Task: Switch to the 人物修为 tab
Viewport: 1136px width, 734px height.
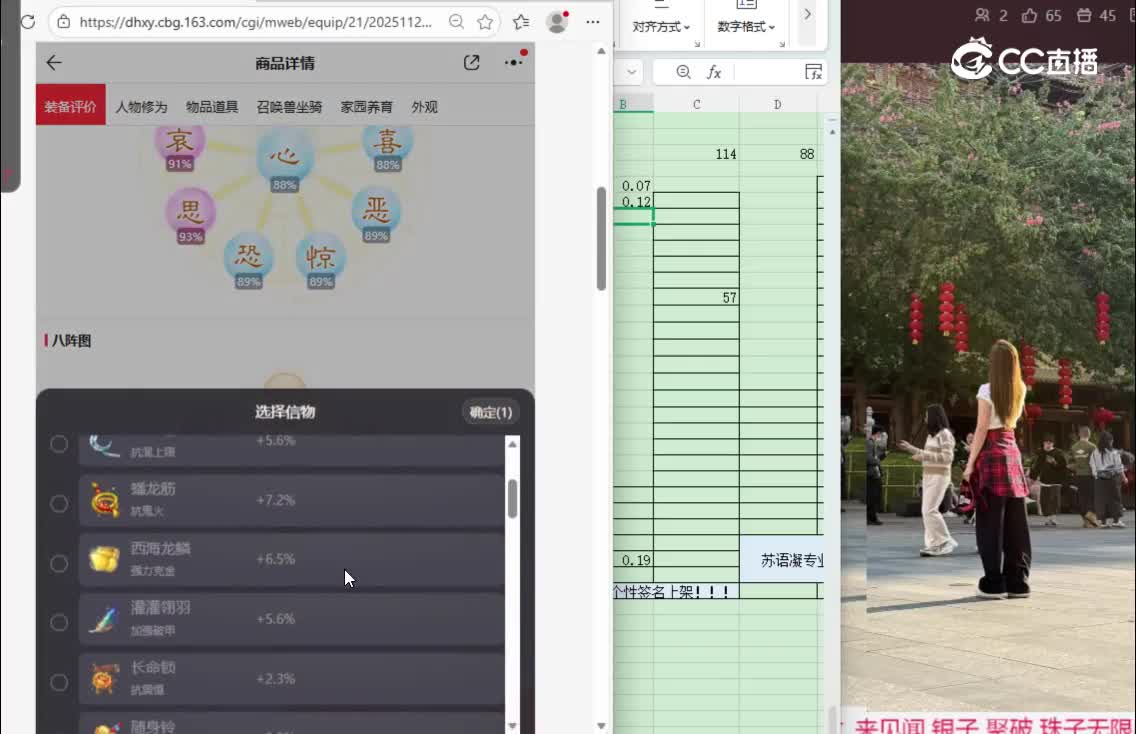Action: click(141, 107)
